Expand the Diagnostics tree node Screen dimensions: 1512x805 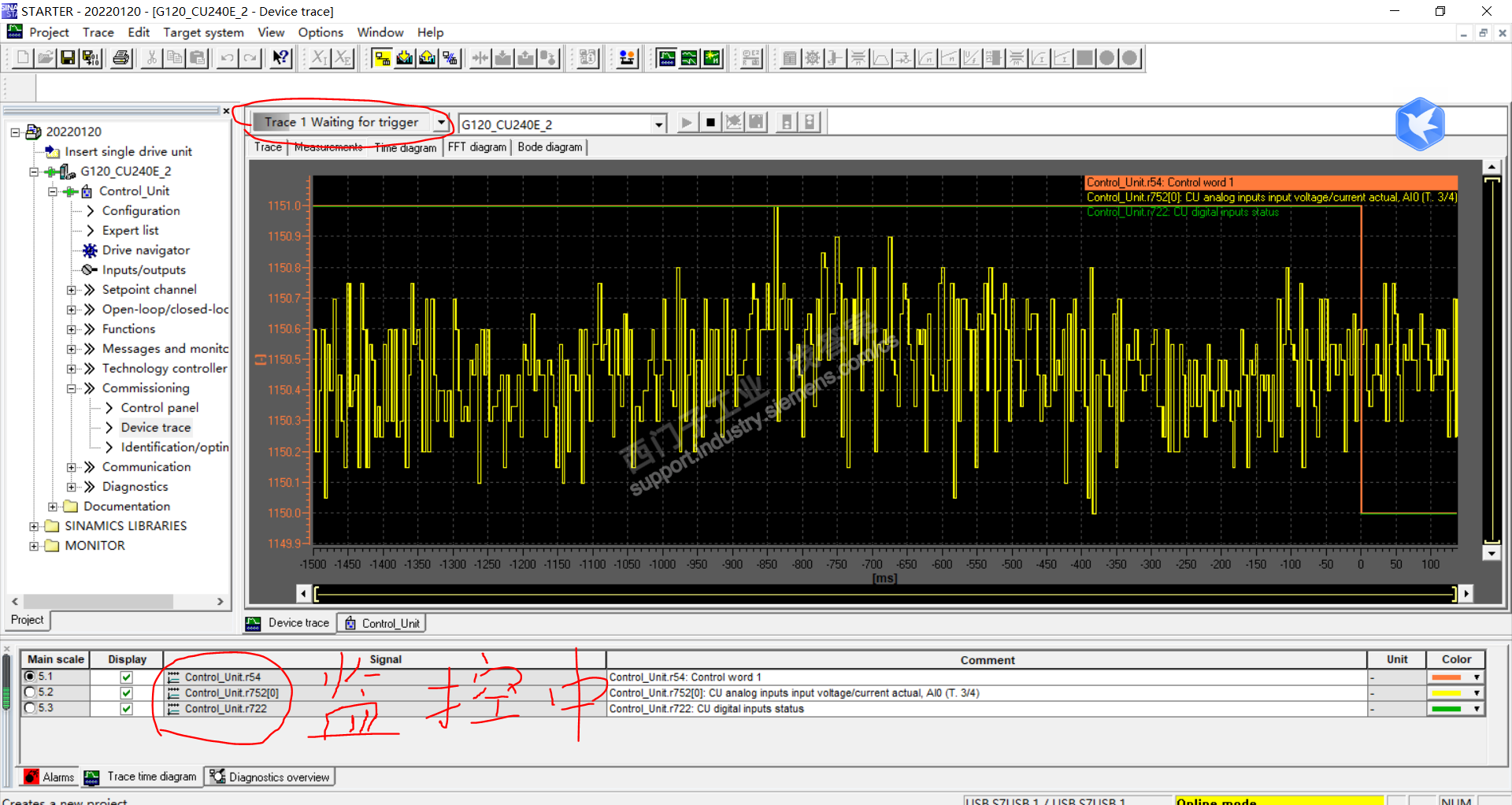click(72, 487)
